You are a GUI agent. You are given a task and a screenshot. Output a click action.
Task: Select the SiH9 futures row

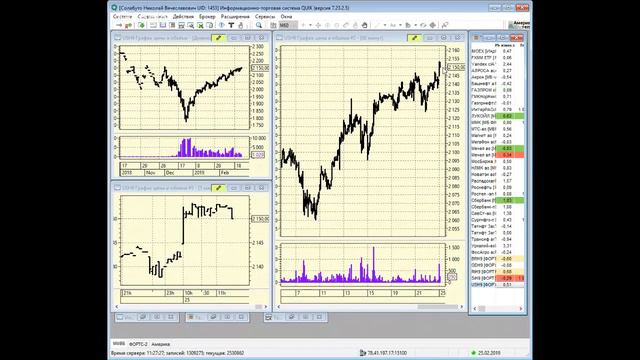click(x=498, y=278)
